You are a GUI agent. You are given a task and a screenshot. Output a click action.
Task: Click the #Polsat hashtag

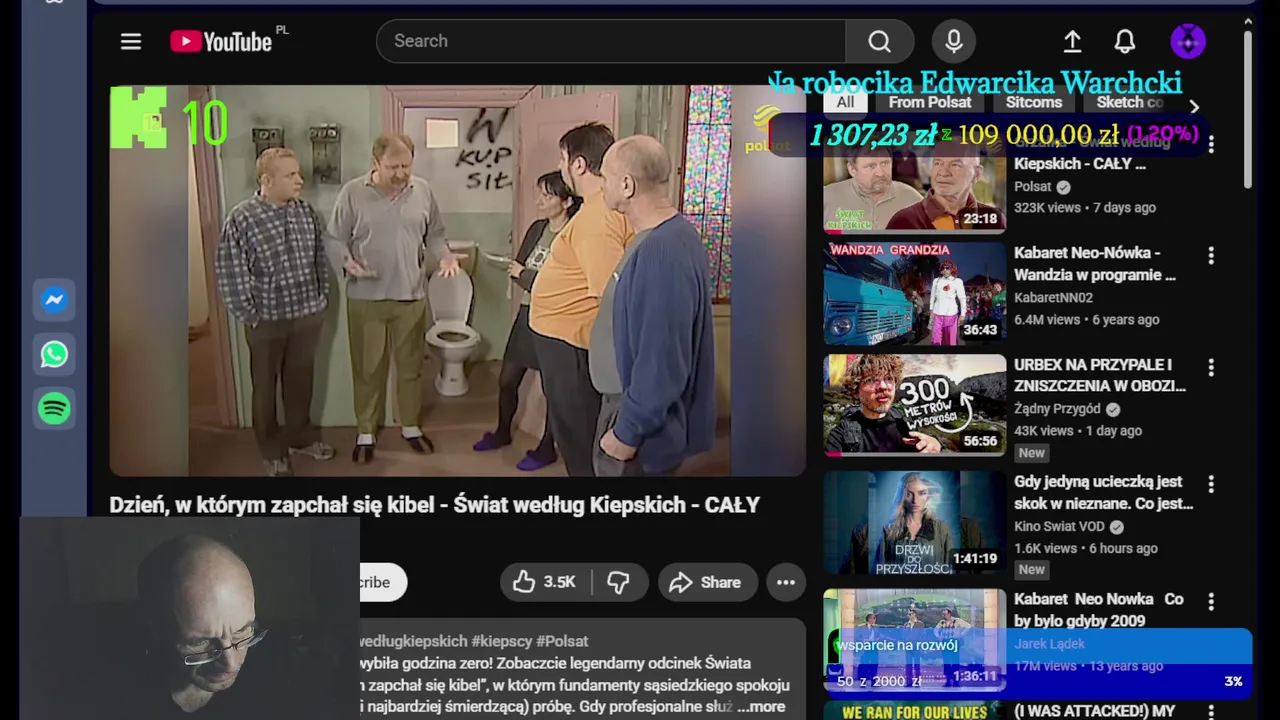tap(562, 641)
